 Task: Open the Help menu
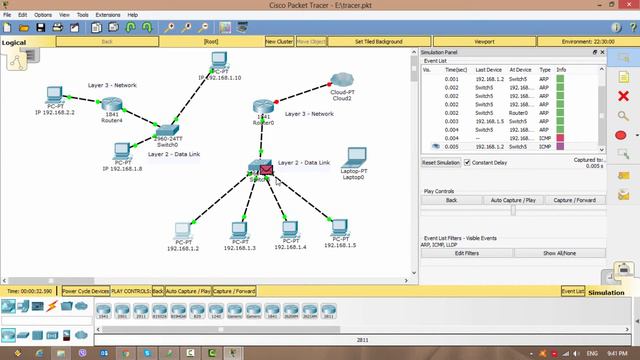(132, 15)
